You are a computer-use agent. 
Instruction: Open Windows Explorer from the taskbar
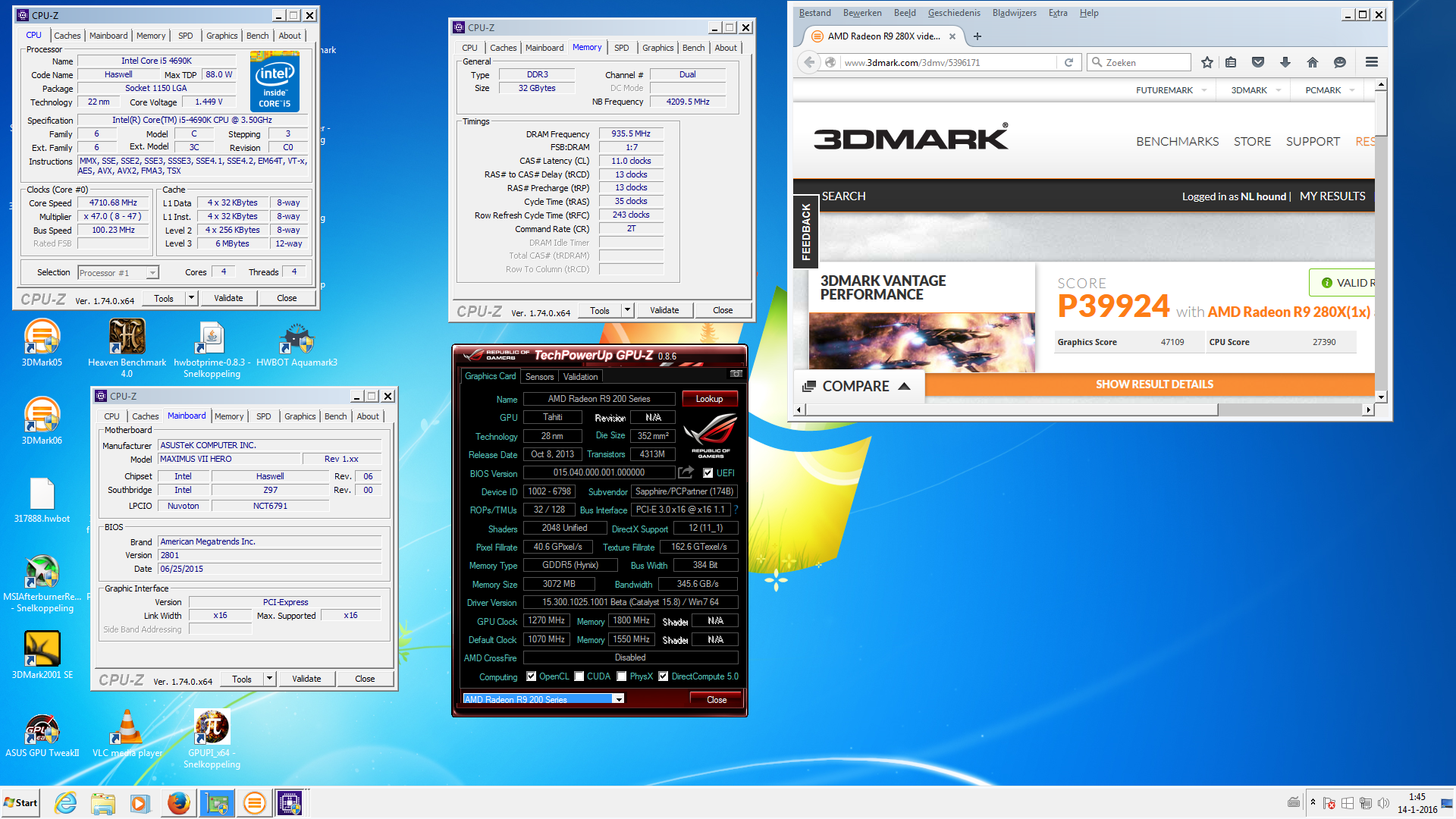[102, 803]
